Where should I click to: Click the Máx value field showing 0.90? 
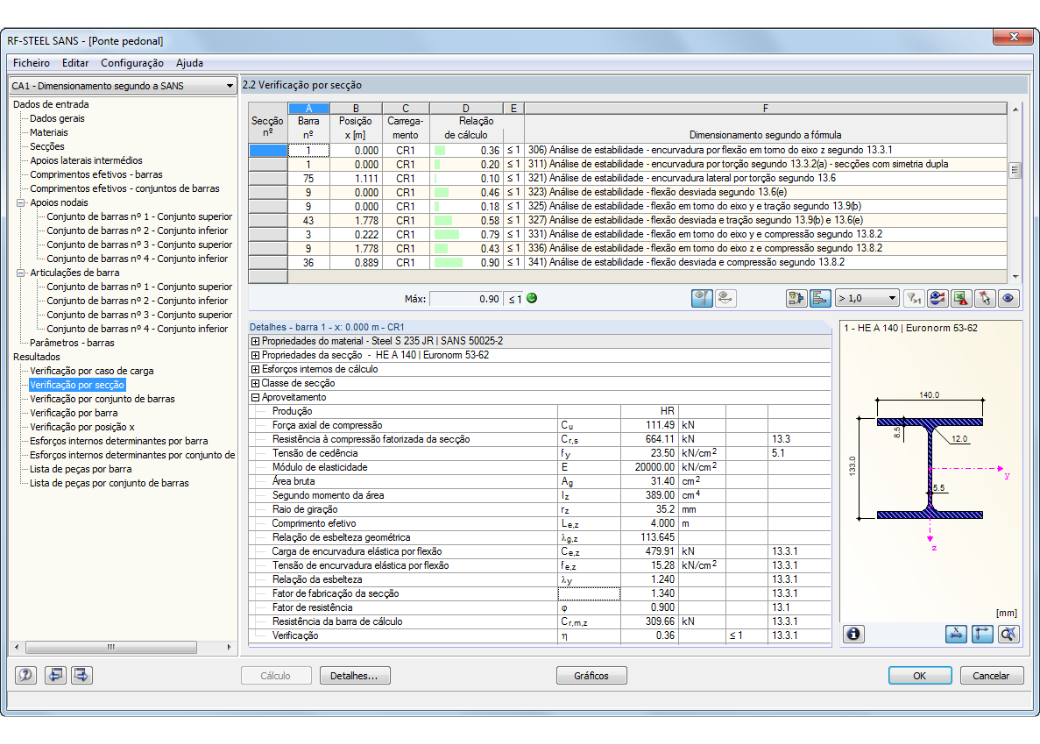click(466, 299)
